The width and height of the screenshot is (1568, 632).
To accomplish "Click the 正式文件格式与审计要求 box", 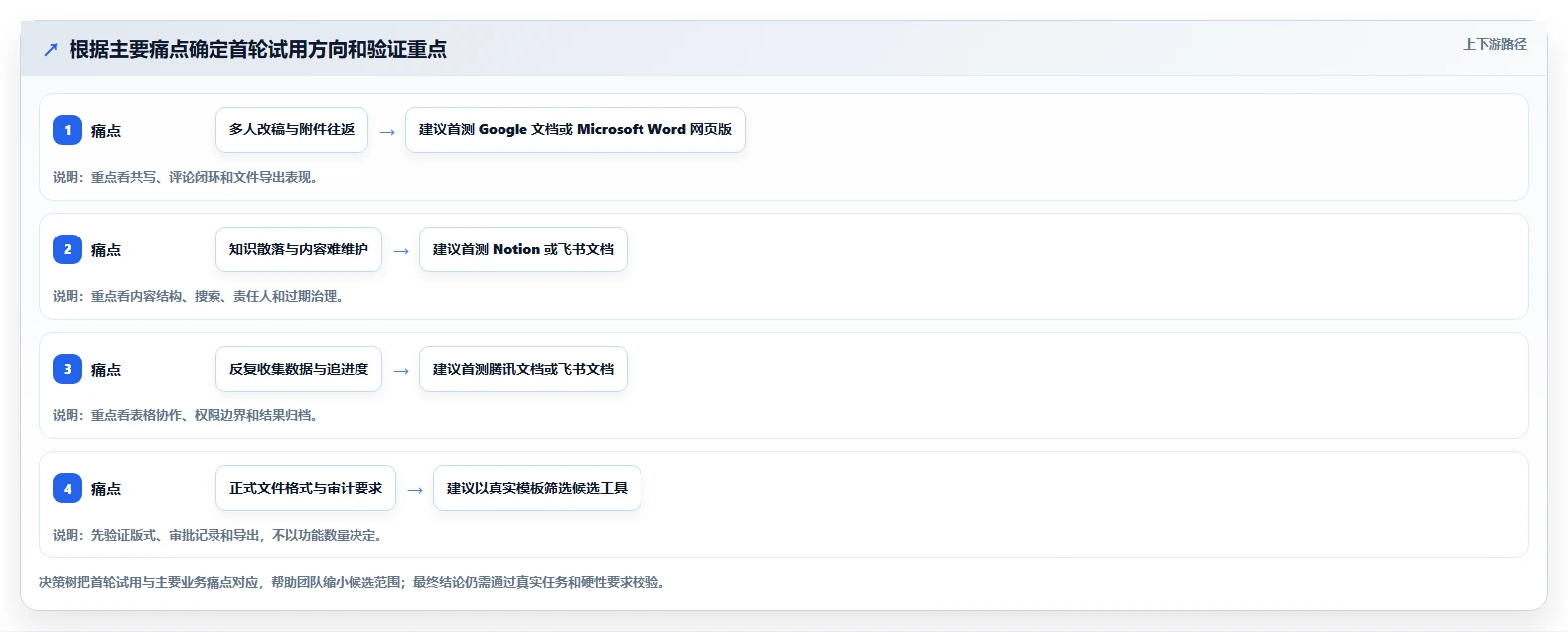I will 306,488.
